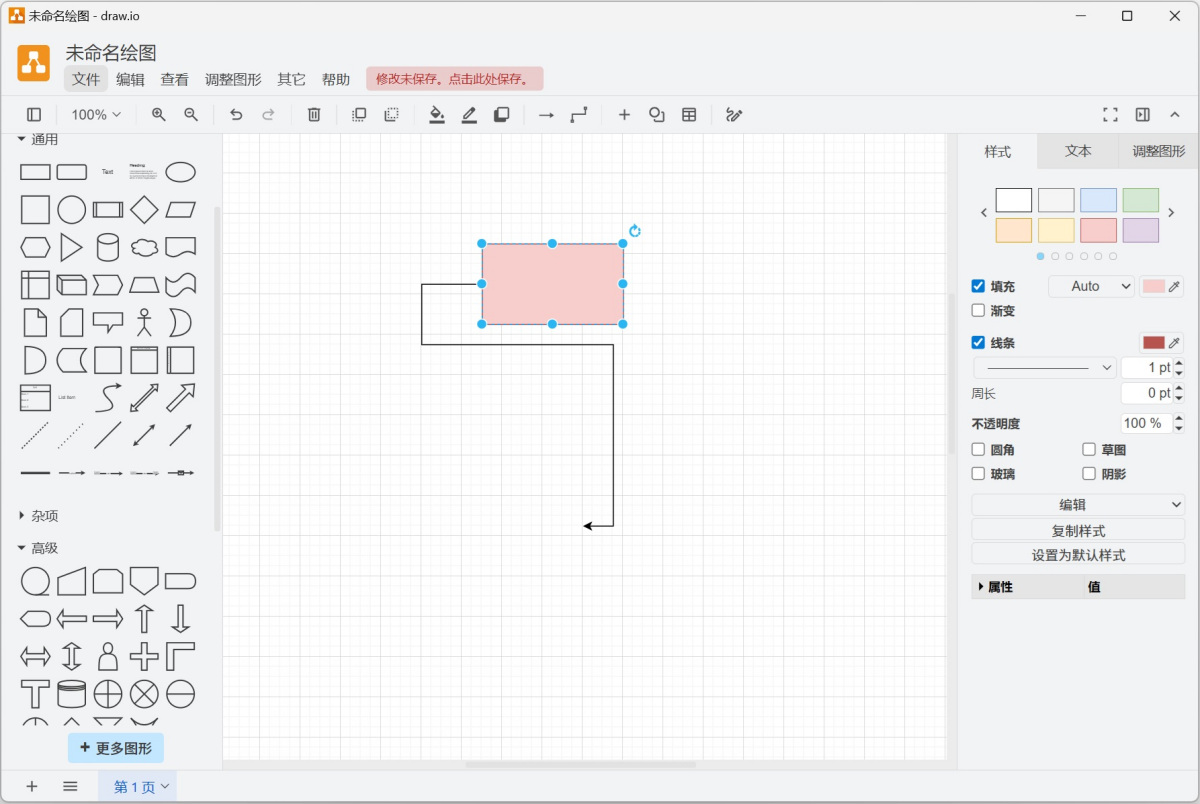
Task: Pick the green color swatch in style panel
Action: pyautogui.click(x=1140, y=199)
